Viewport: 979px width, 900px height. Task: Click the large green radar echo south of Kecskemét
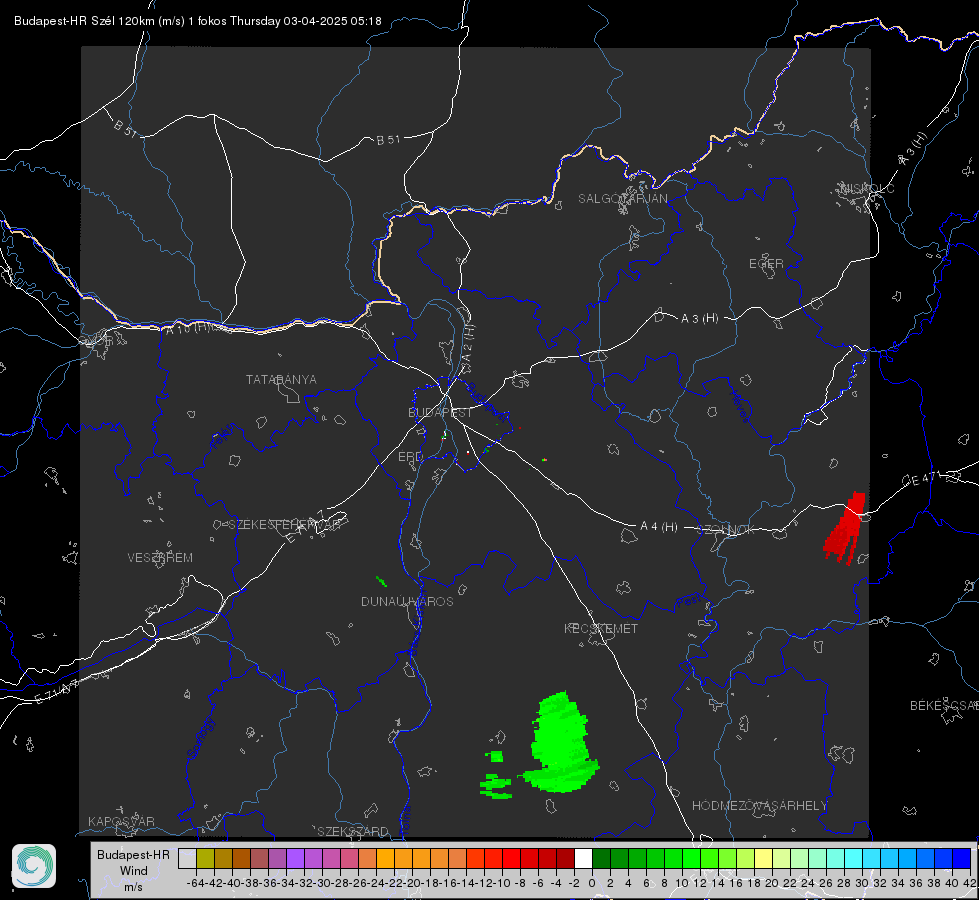[560, 743]
